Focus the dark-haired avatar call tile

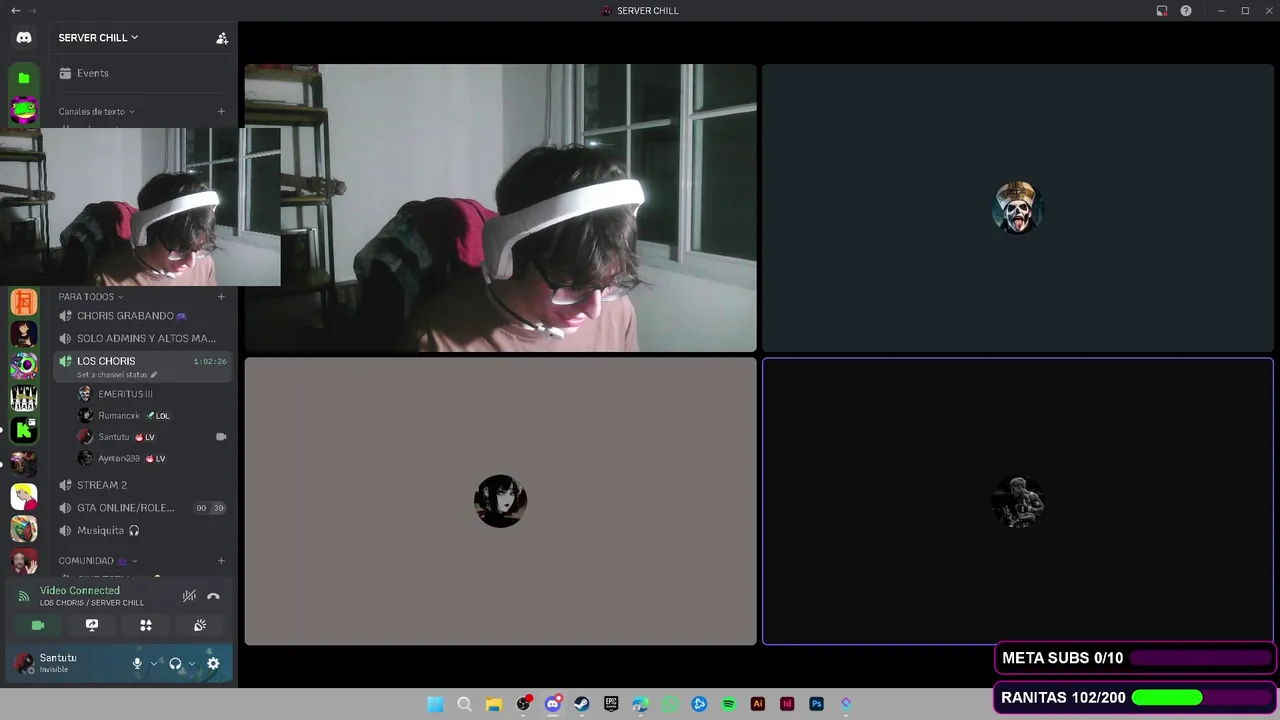tap(500, 501)
